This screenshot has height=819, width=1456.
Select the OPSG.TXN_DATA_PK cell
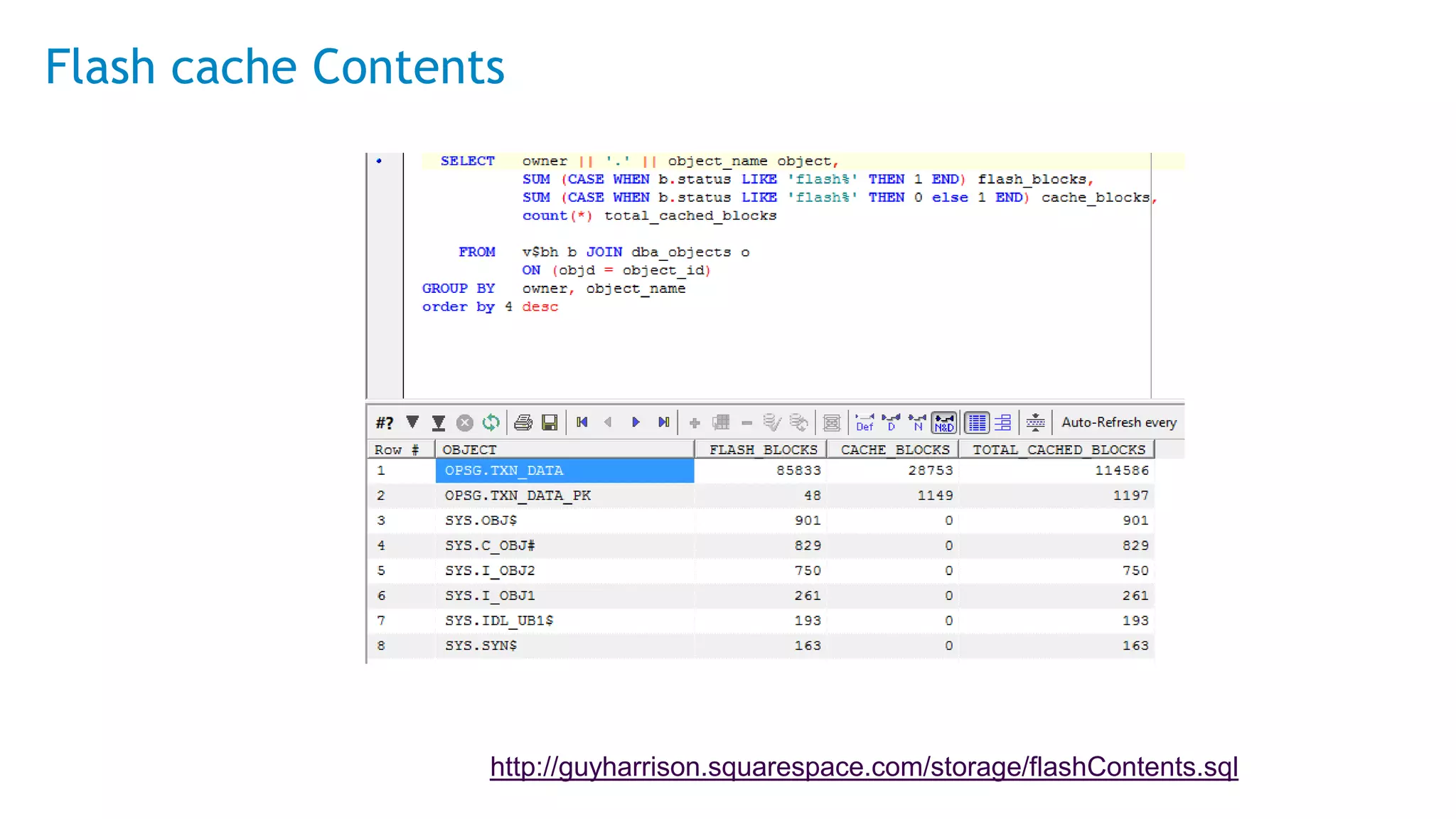pyautogui.click(x=564, y=496)
